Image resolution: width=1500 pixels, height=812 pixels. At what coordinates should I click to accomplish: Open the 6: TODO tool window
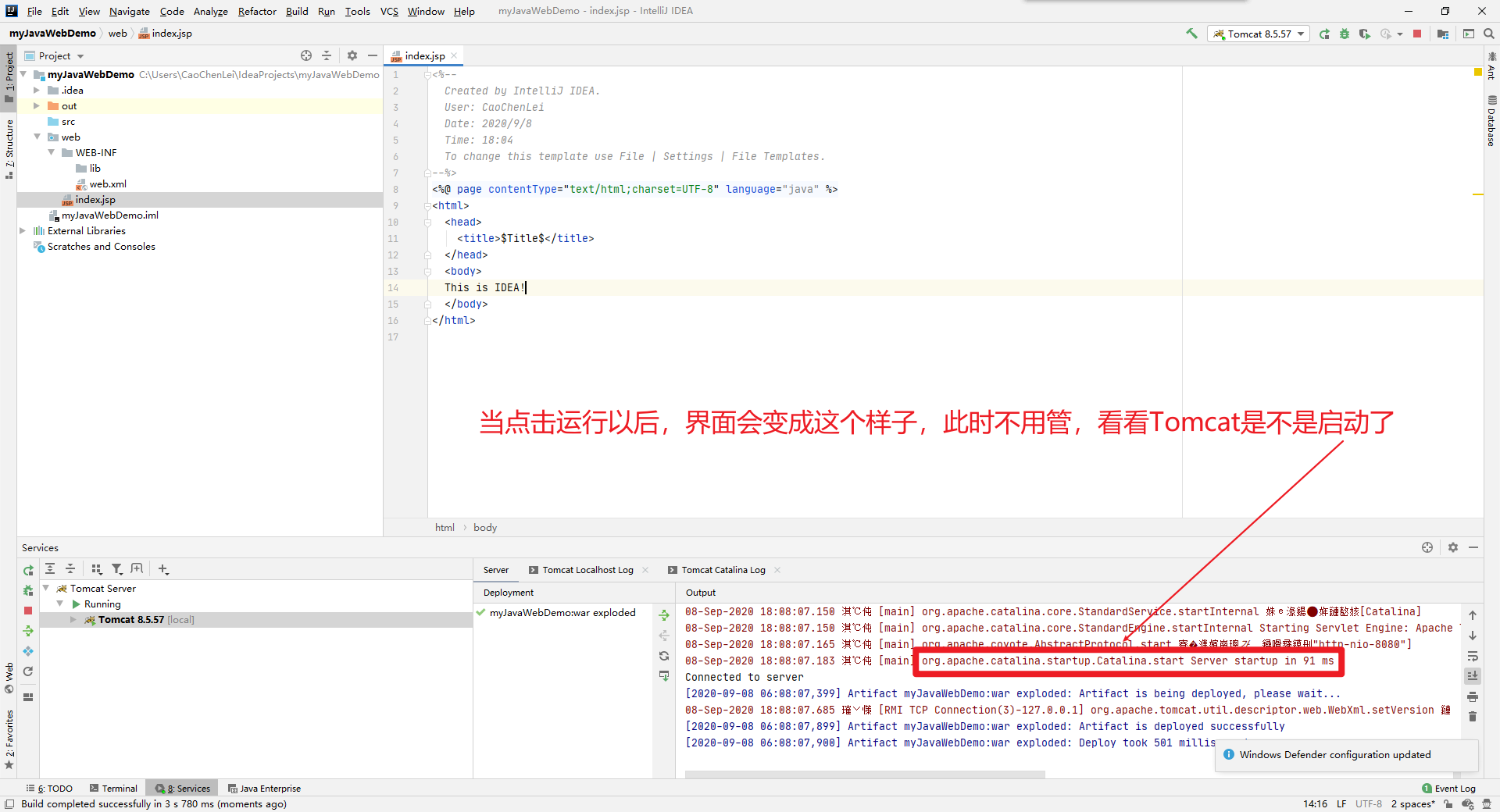49,789
